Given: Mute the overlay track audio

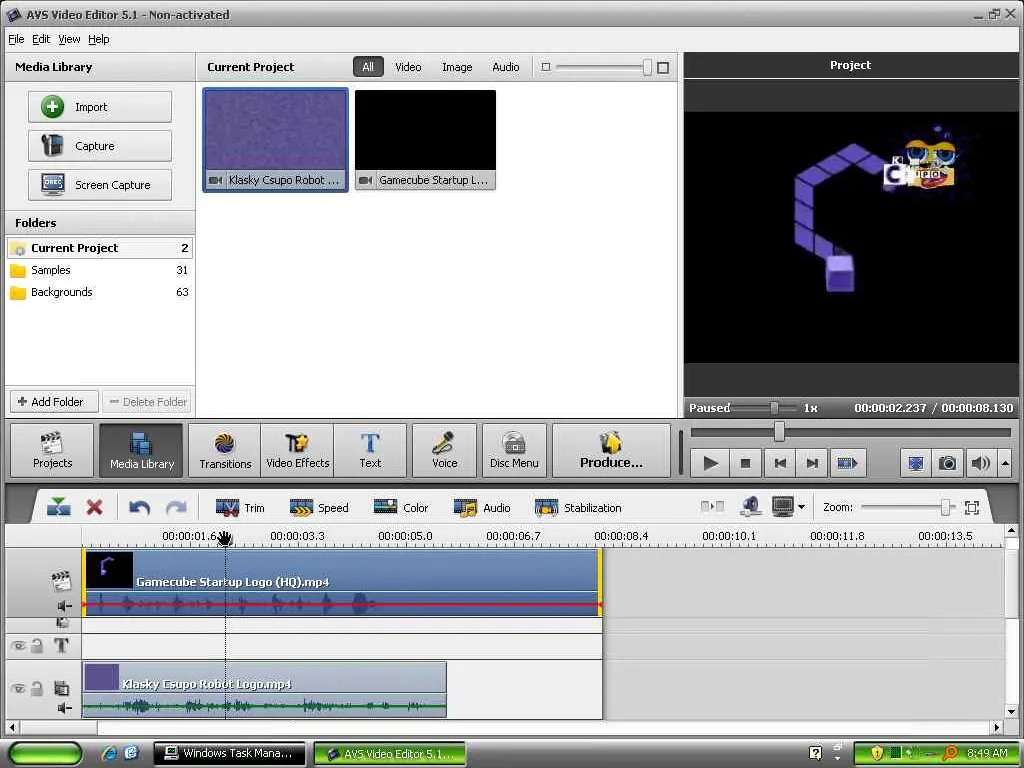Looking at the screenshot, I should [x=64, y=708].
